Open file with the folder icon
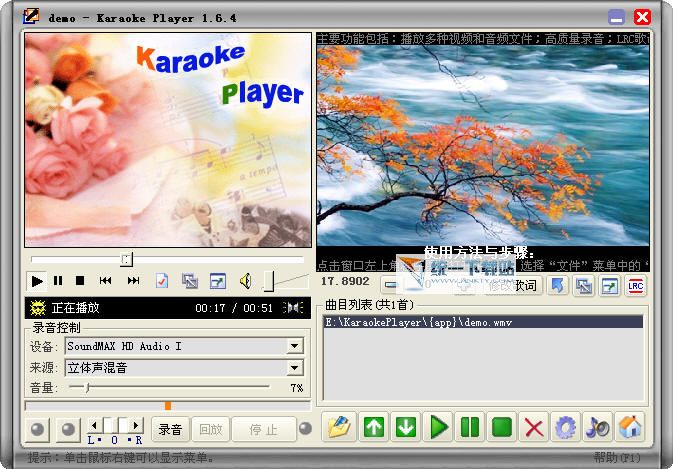This screenshot has height=469, width=673. [340, 428]
